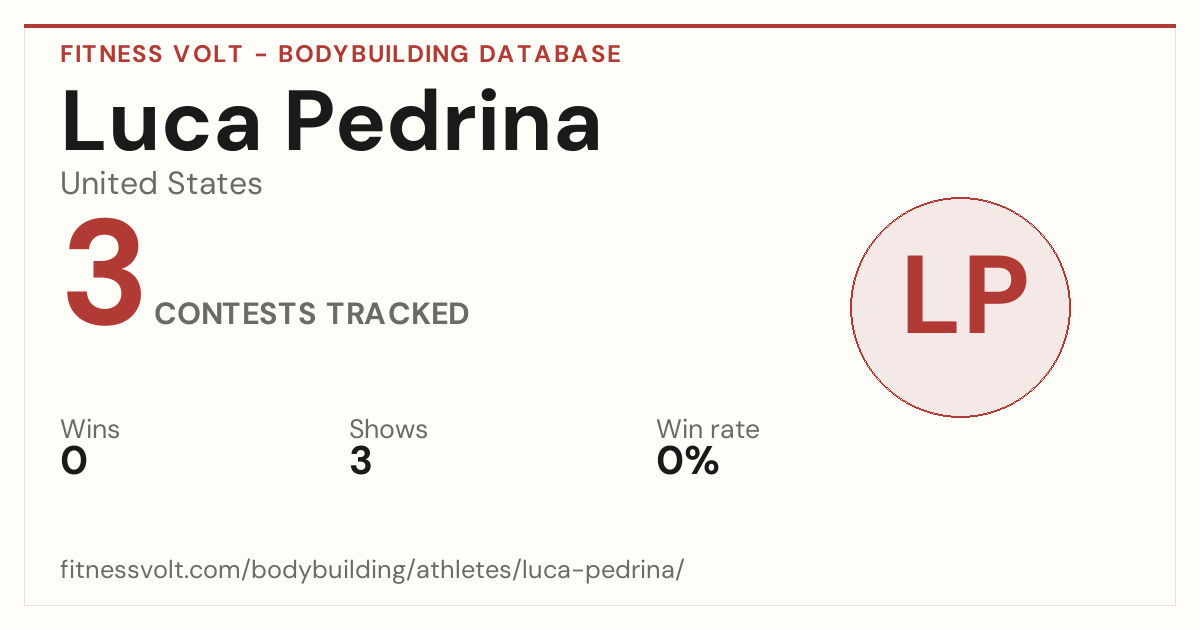Click the Win rate stat label
Viewport: 1200px width, 630px height.
tap(707, 430)
